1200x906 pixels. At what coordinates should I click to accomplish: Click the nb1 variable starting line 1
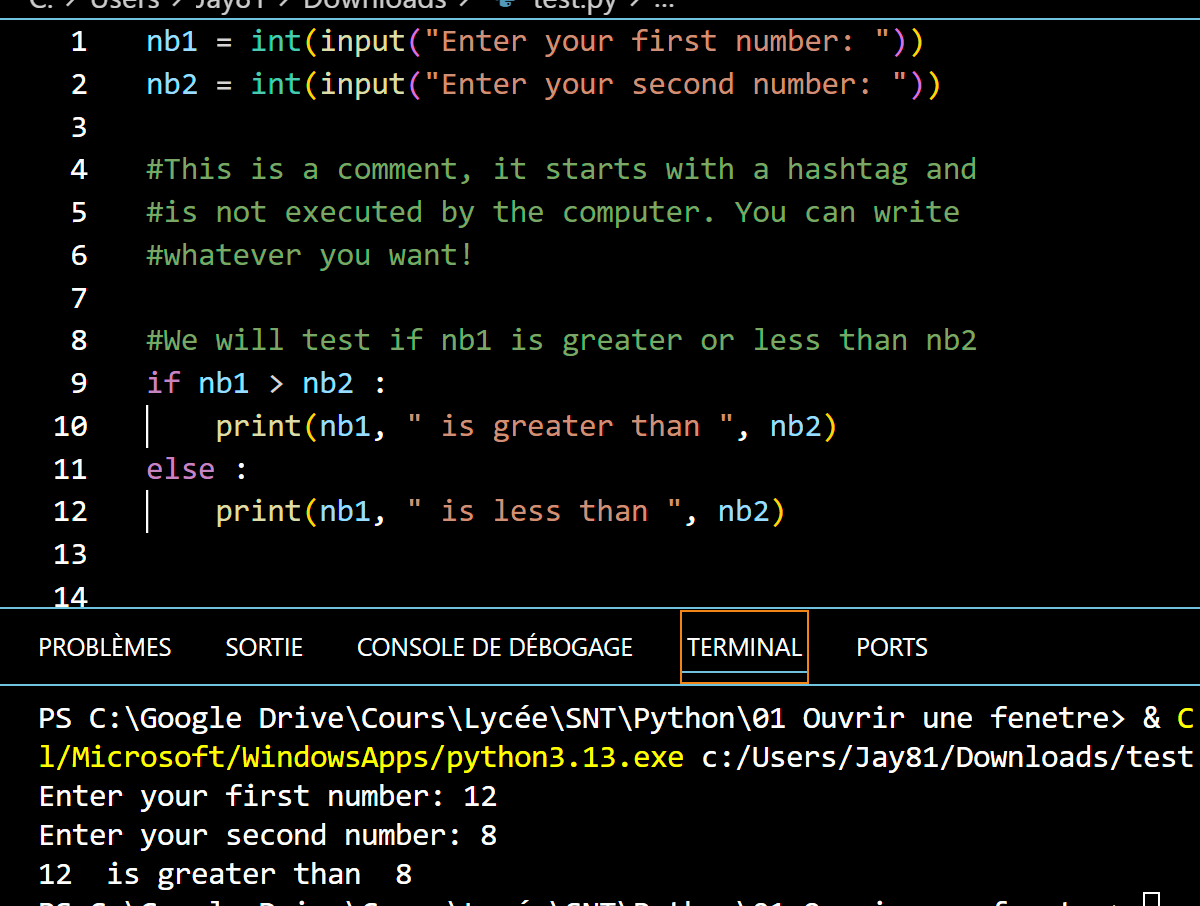pos(172,42)
